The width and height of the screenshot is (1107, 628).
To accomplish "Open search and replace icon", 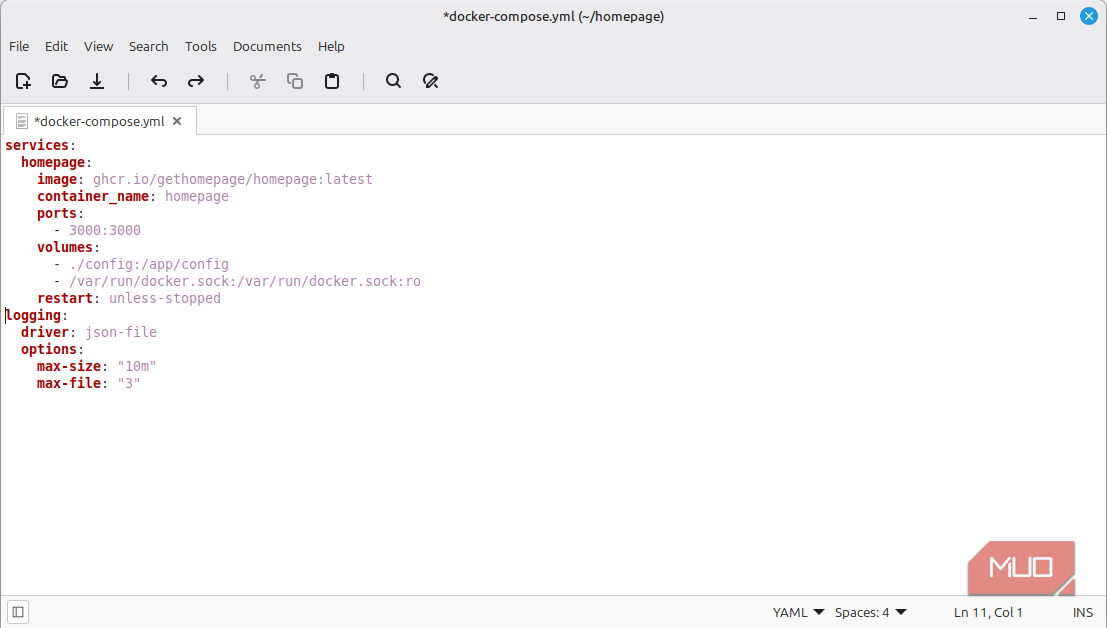I will [431, 81].
